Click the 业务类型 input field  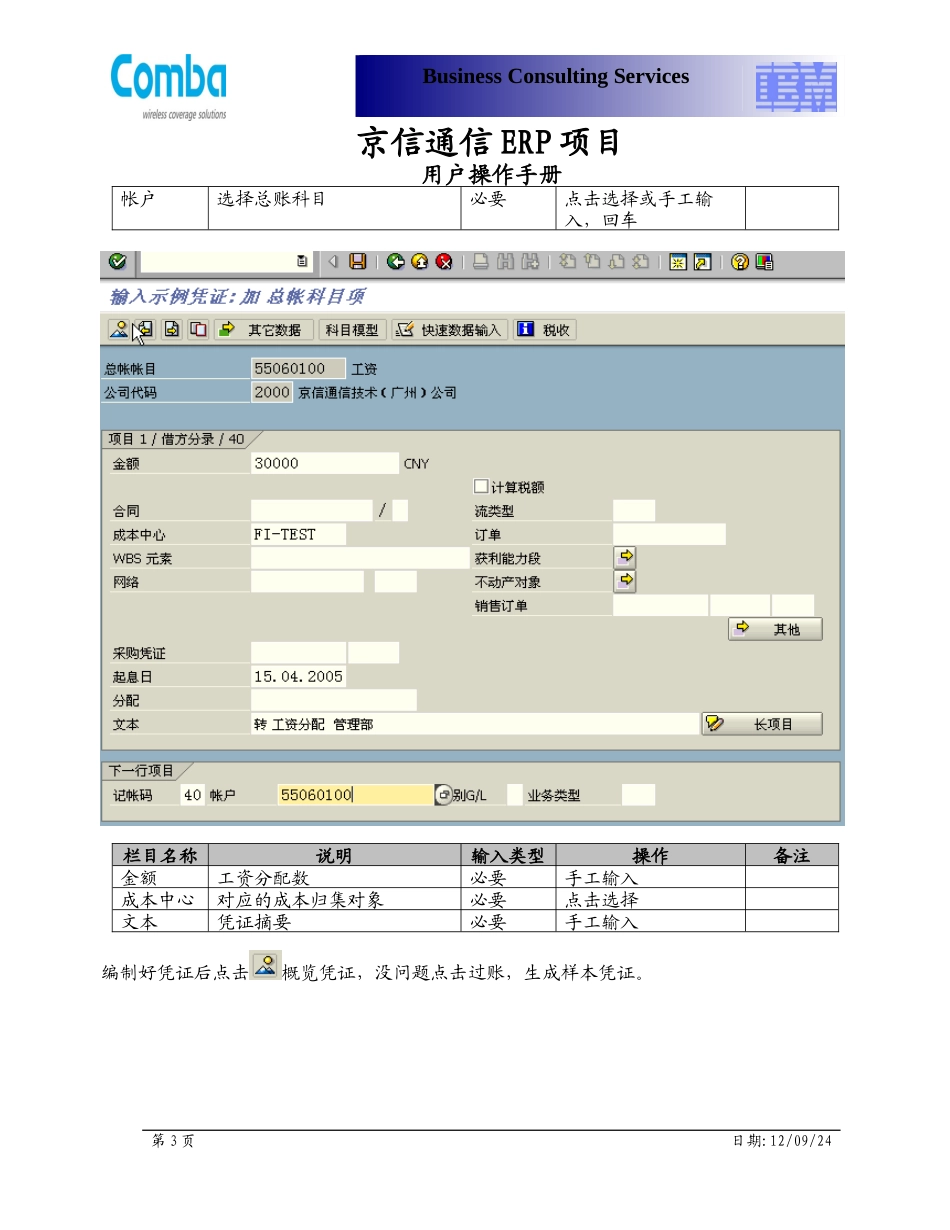tap(638, 795)
